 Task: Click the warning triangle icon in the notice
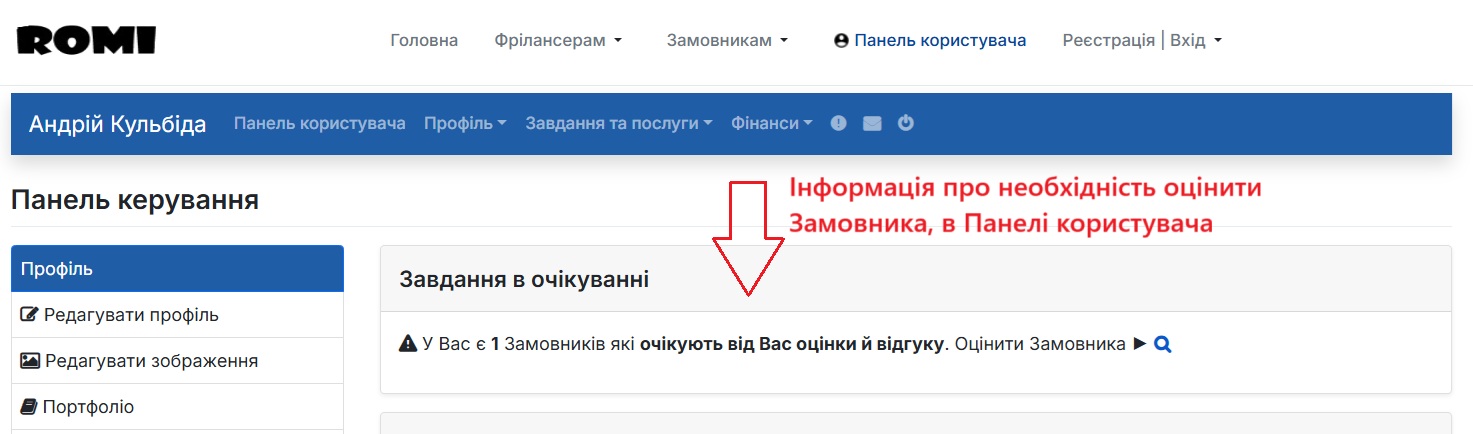pos(407,344)
